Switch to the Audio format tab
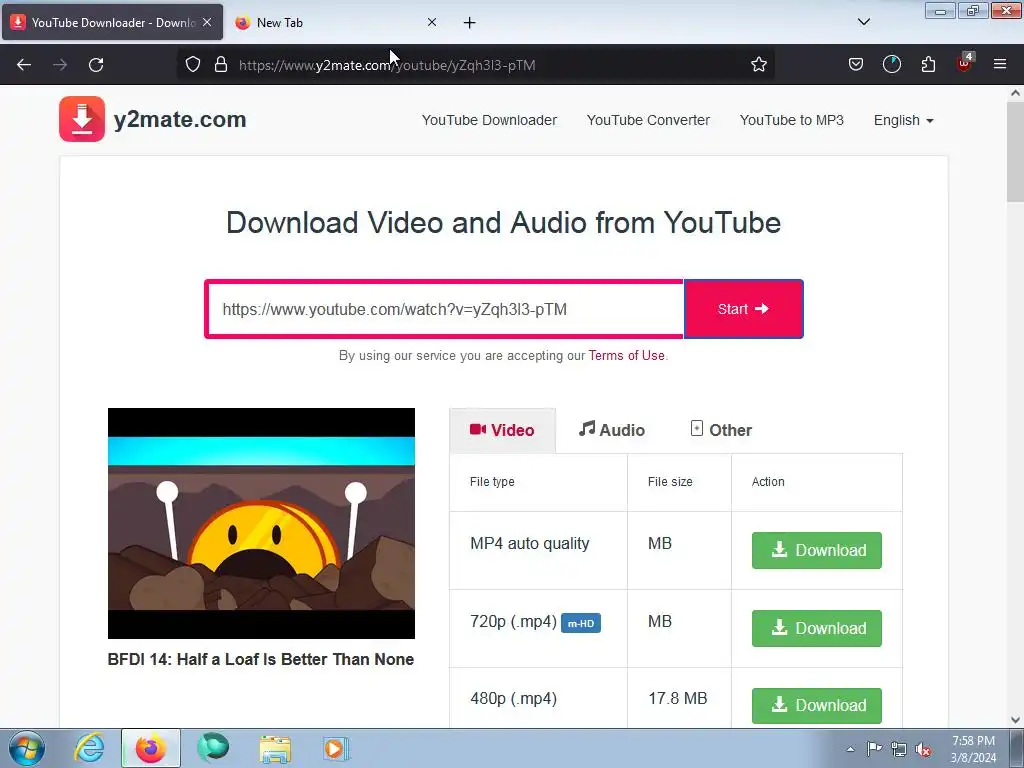This screenshot has height=768, width=1024. 612,430
